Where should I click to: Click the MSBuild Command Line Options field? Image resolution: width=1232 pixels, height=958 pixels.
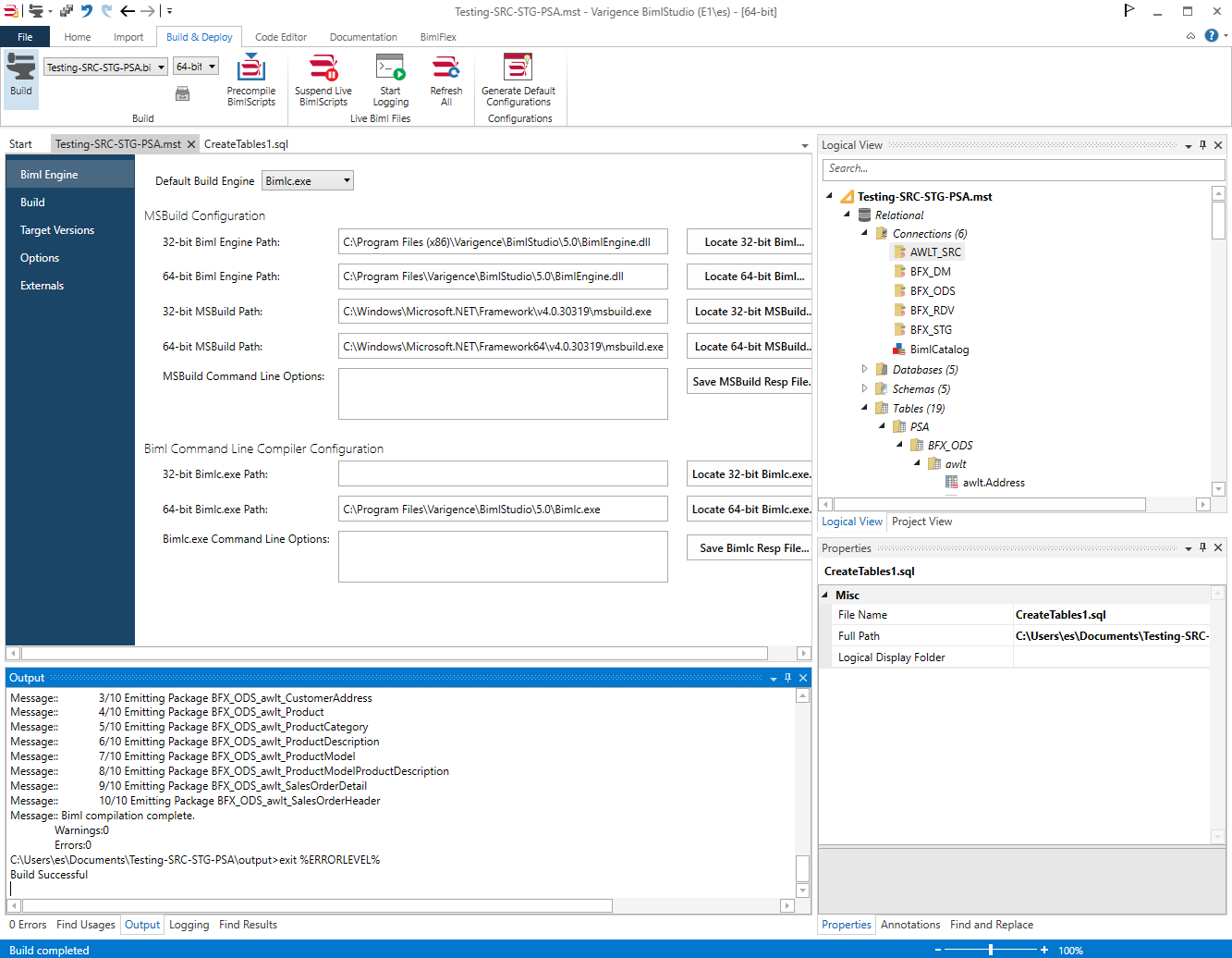pos(503,394)
